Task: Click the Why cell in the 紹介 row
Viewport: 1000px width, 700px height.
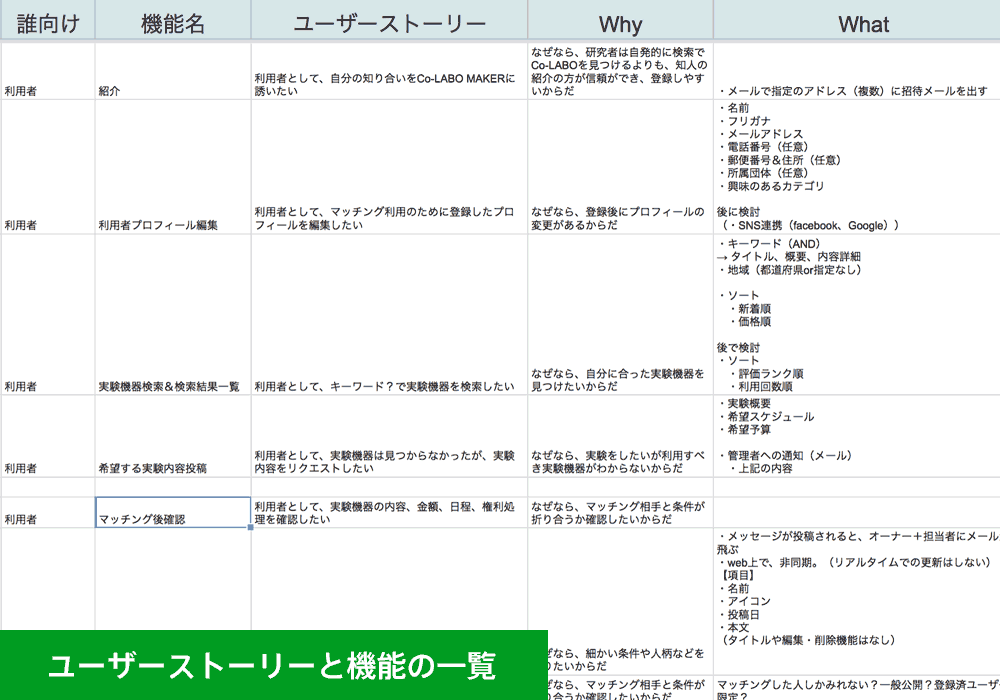Action: pyautogui.click(x=620, y=71)
